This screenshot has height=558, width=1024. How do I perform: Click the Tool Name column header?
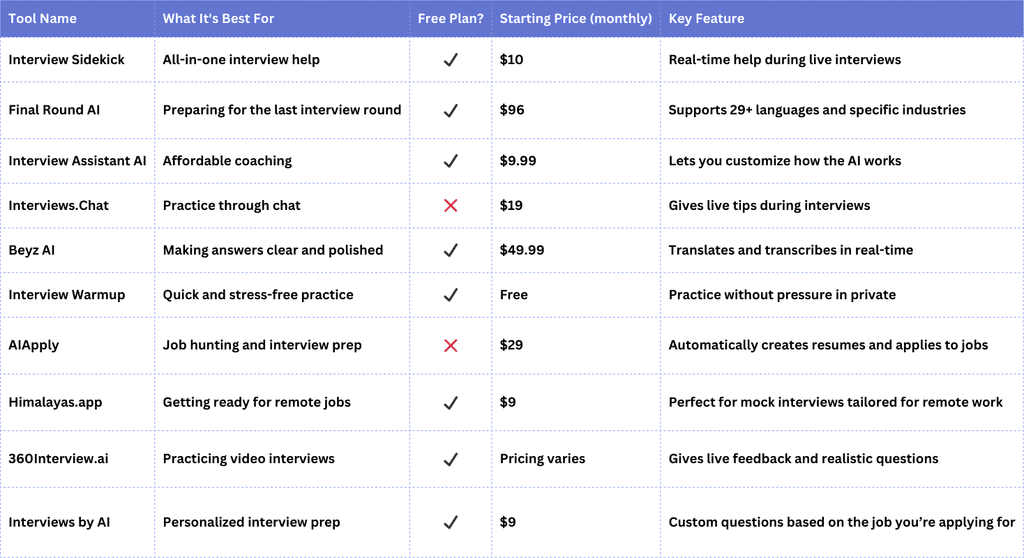coord(42,18)
